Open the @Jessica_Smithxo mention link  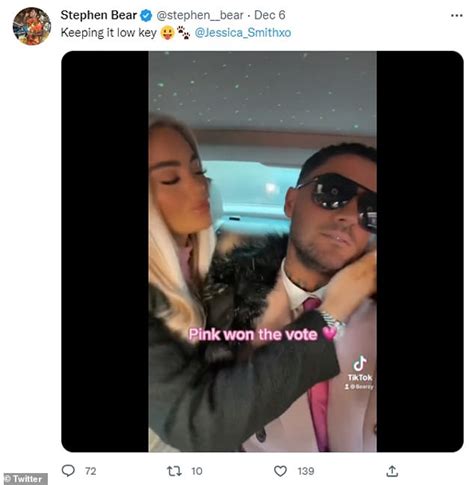[243, 33]
